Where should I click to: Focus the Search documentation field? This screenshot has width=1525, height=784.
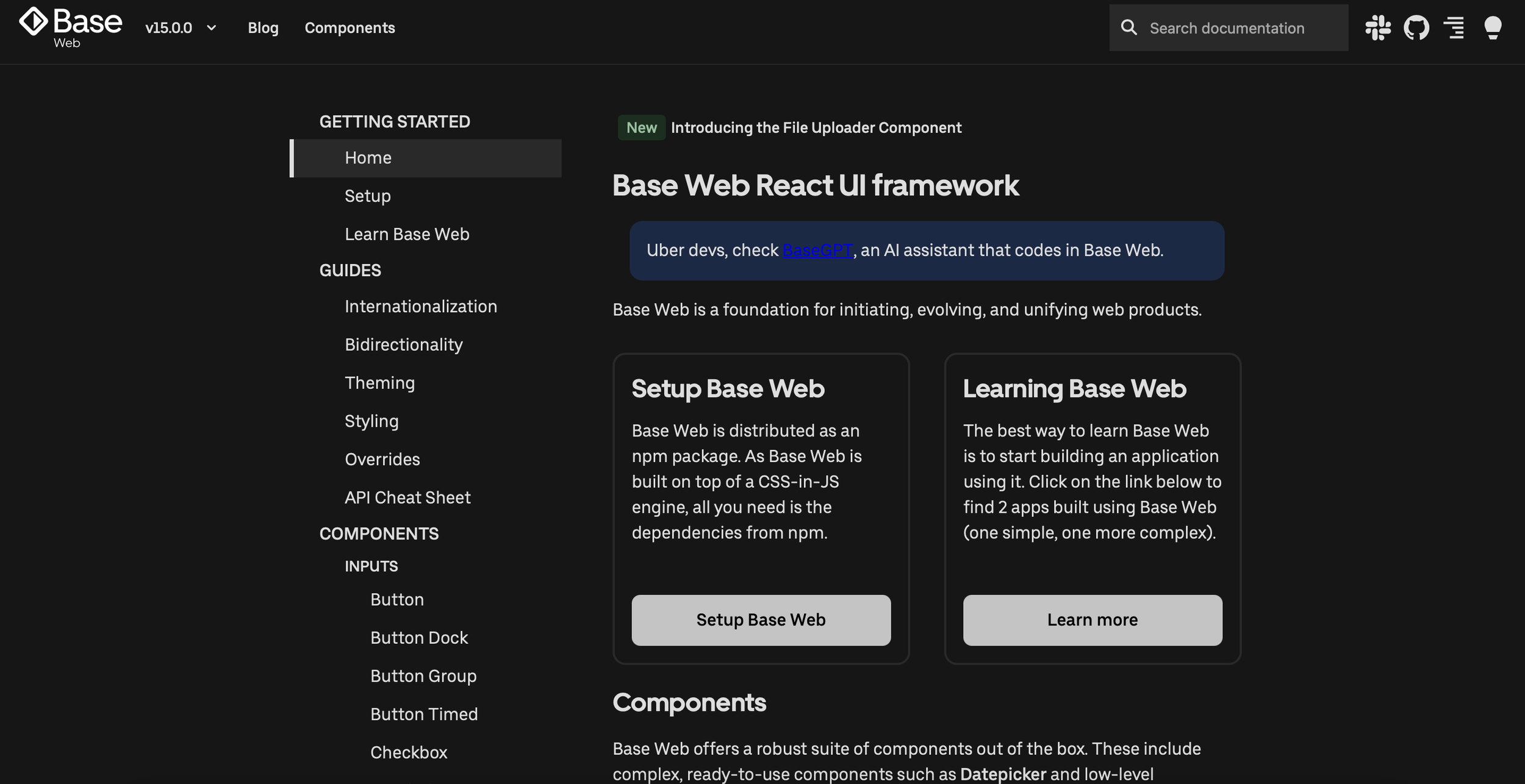click(1229, 28)
